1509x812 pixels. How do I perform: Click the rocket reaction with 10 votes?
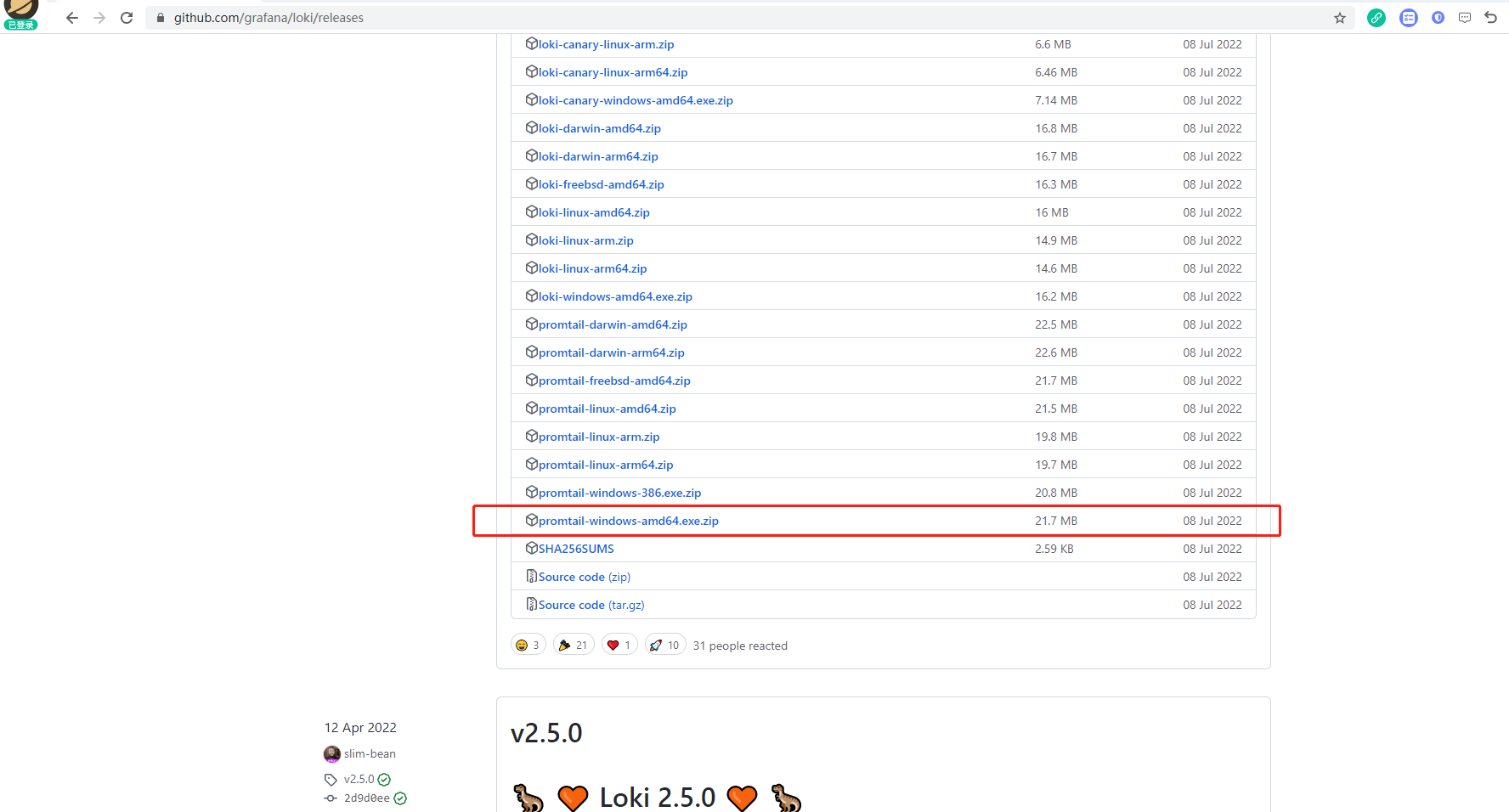tap(665, 646)
